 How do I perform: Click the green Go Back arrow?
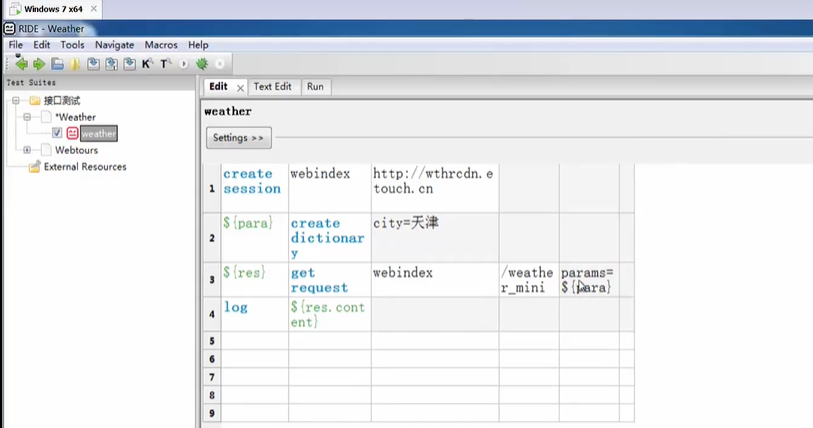pyautogui.click(x=21, y=64)
